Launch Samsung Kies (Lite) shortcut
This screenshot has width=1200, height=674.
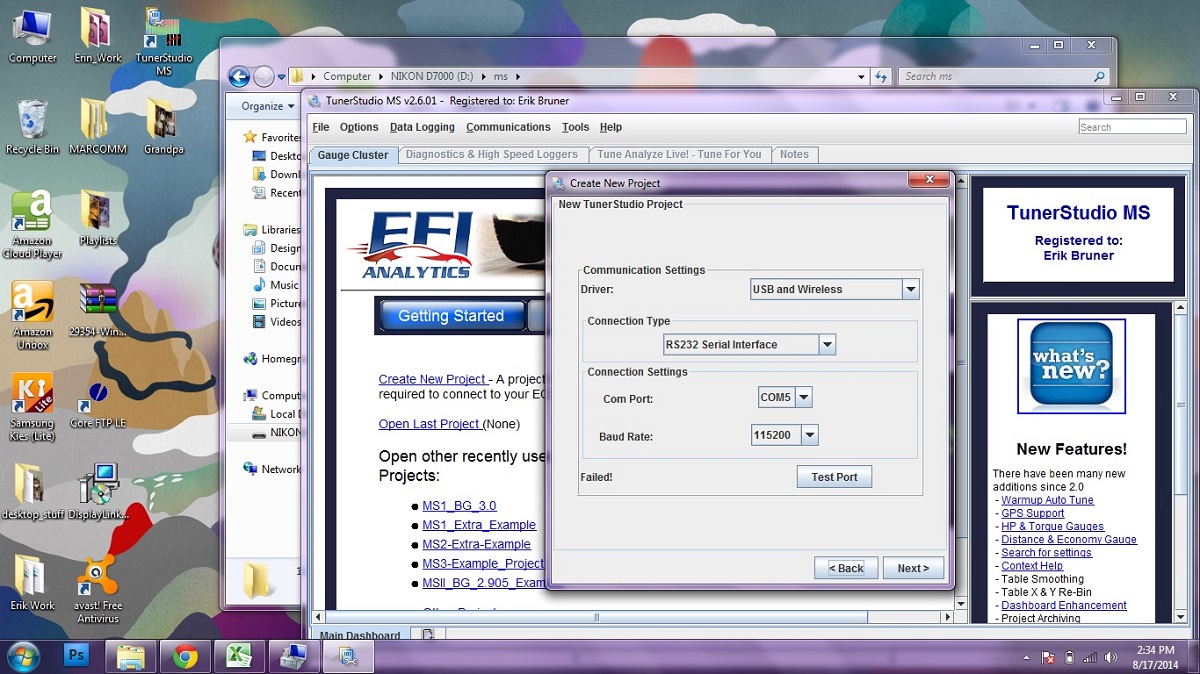(x=33, y=407)
